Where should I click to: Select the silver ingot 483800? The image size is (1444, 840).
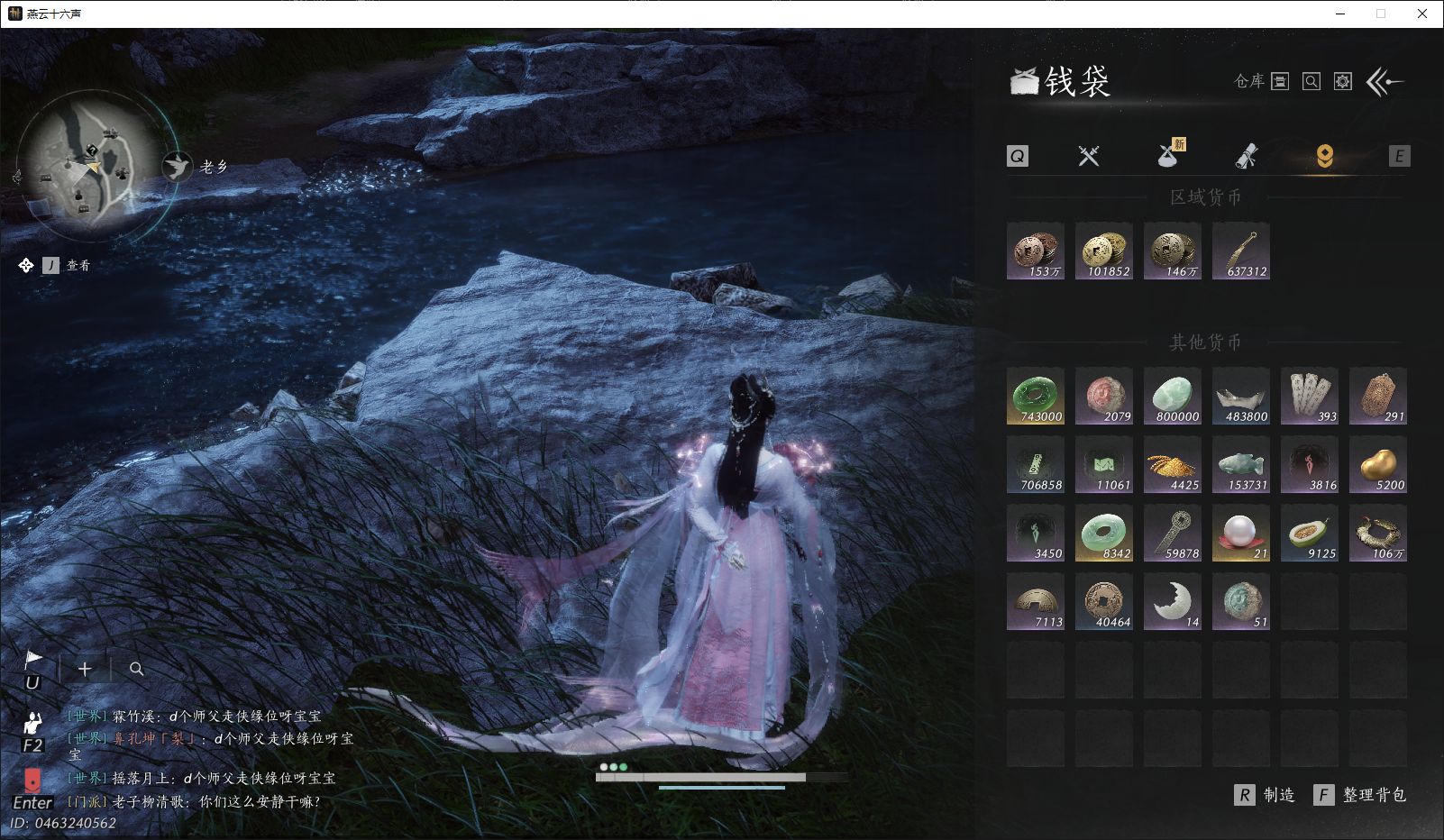click(1241, 396)
